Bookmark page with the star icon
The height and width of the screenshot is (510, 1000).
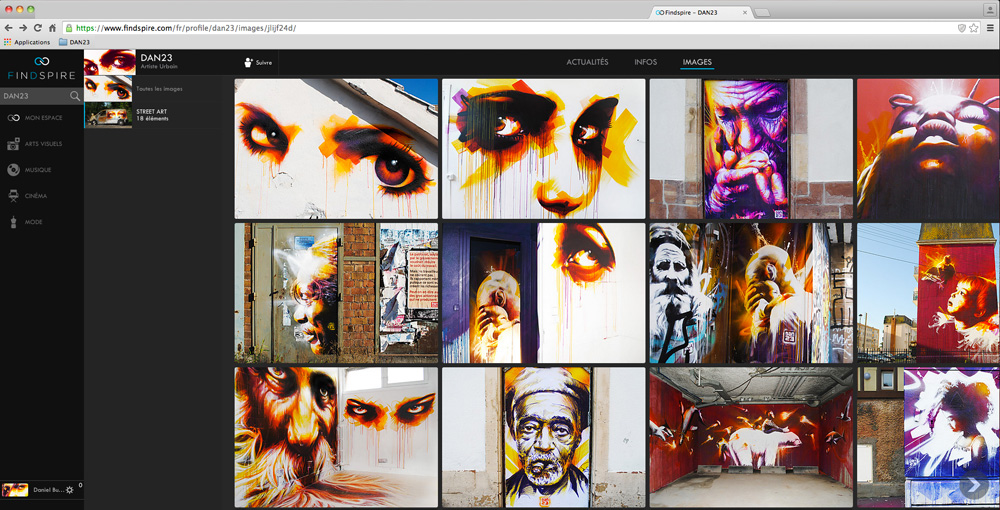click(x=974, y=28)
